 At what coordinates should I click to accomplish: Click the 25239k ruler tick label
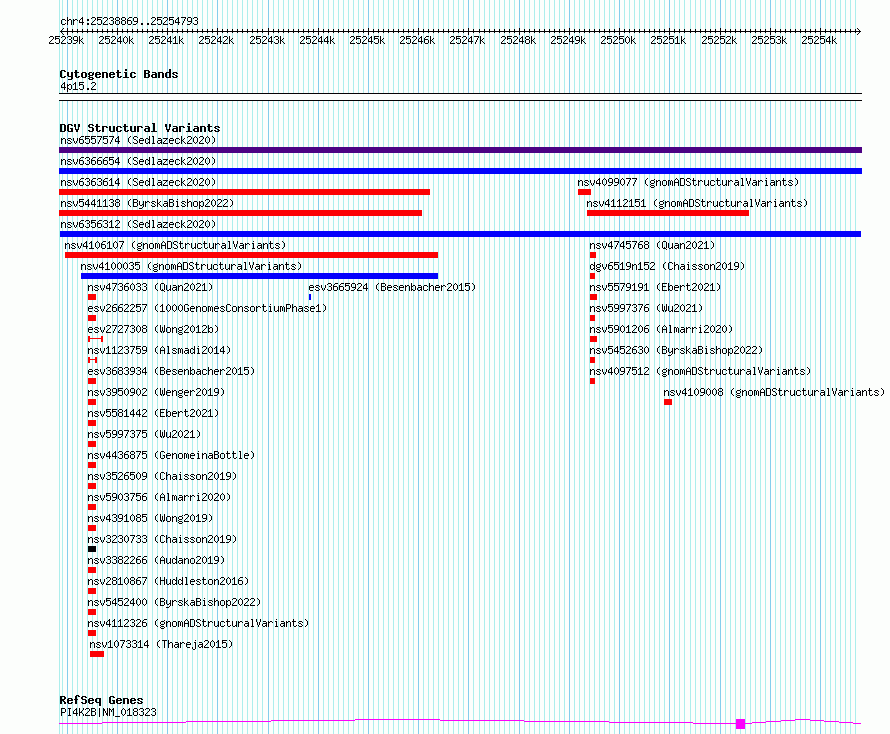point(66,40)
